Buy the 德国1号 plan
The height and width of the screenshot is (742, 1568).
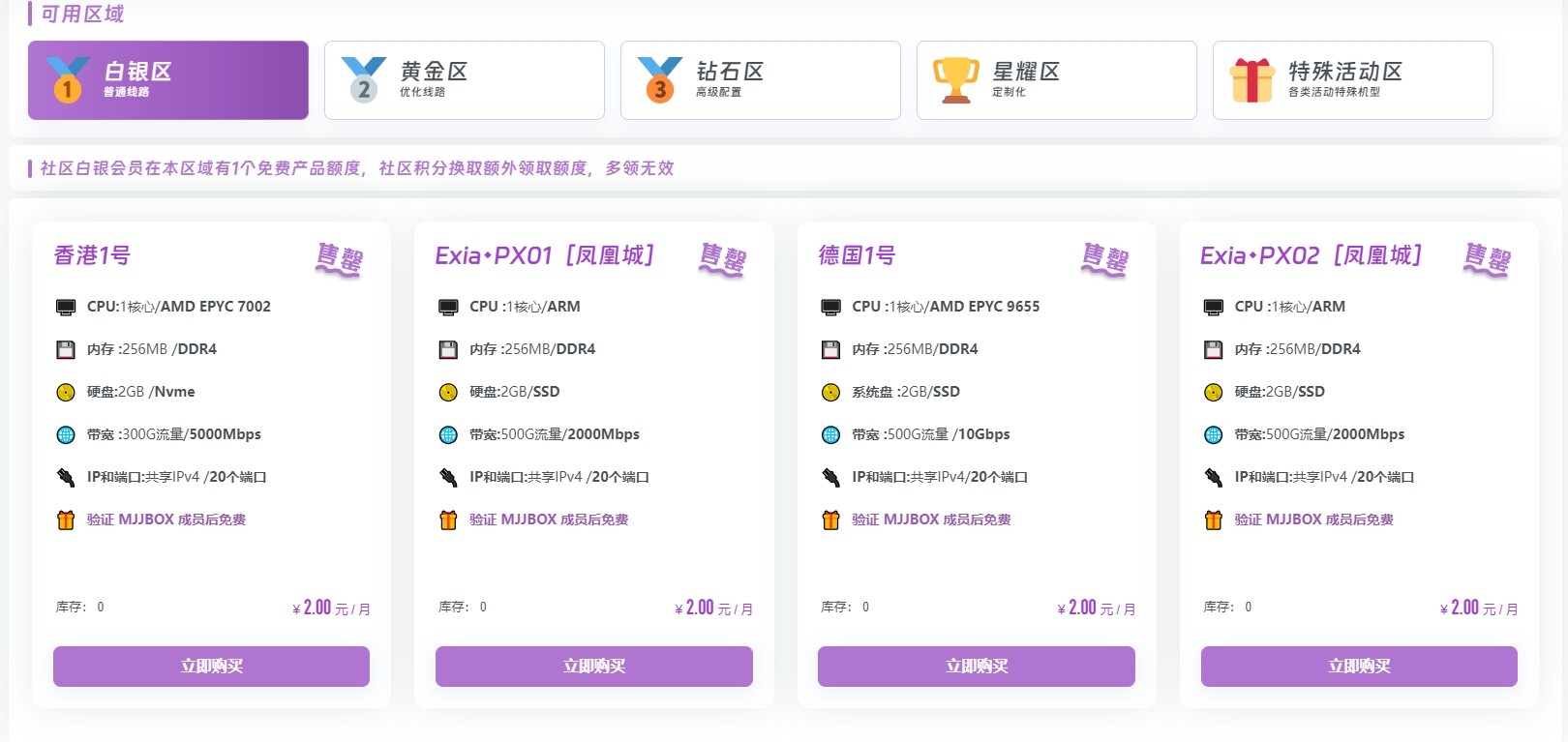(977, 667)
